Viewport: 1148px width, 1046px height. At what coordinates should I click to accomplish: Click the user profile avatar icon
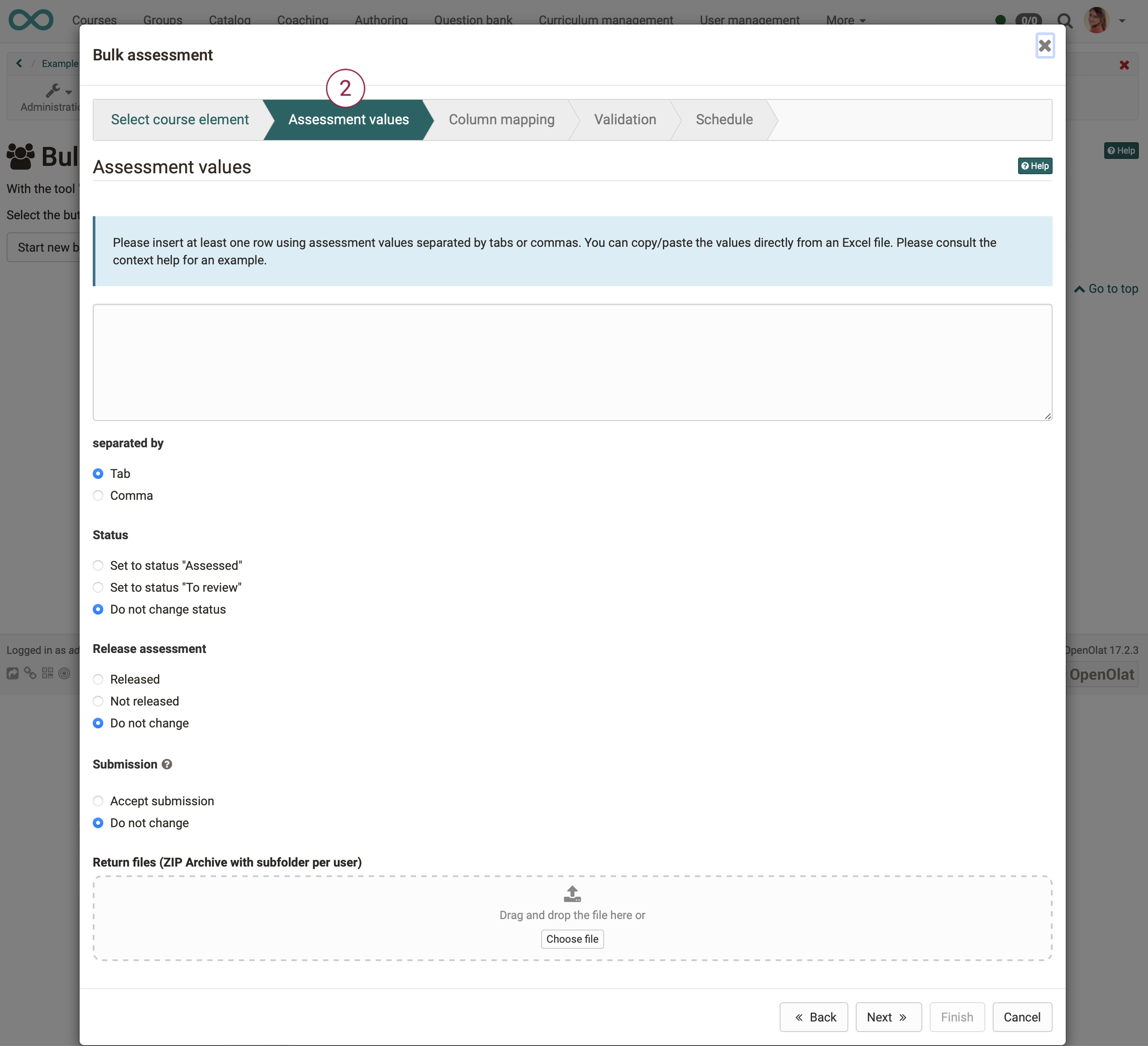pyautogui.click(x=1099, y=20)
